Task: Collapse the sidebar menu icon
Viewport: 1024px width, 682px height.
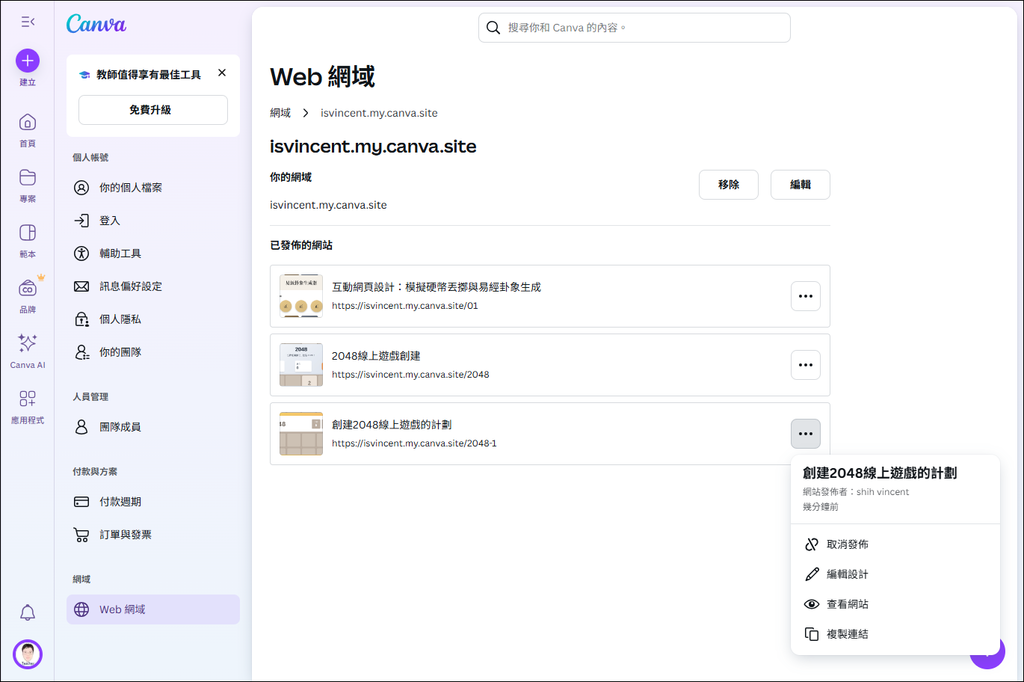Action: pos(27,22)
